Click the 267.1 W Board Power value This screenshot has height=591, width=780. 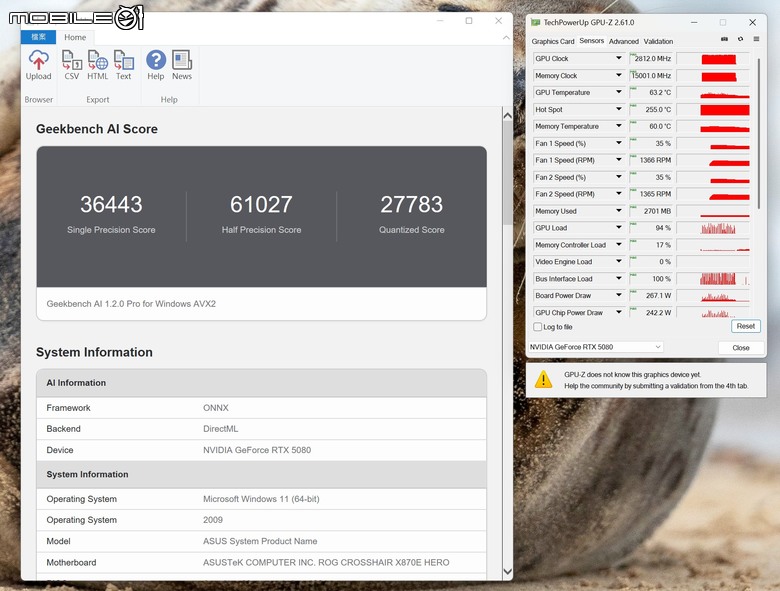click(x=651, y=296)
